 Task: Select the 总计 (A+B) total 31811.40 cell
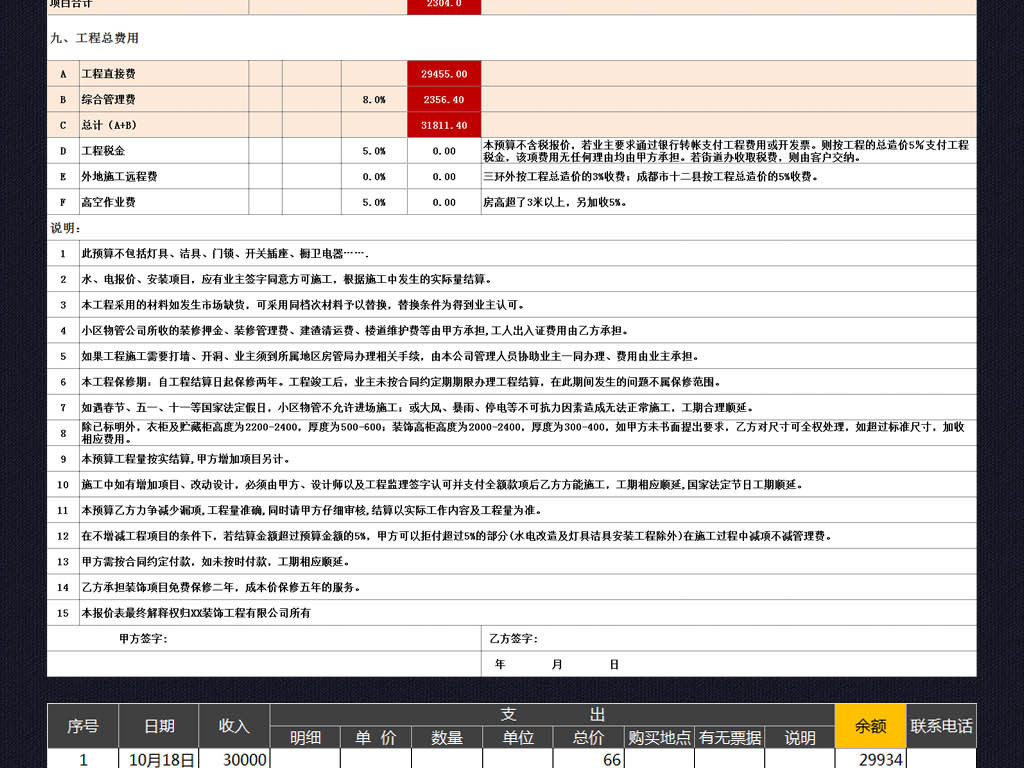(x=444, y=125)
